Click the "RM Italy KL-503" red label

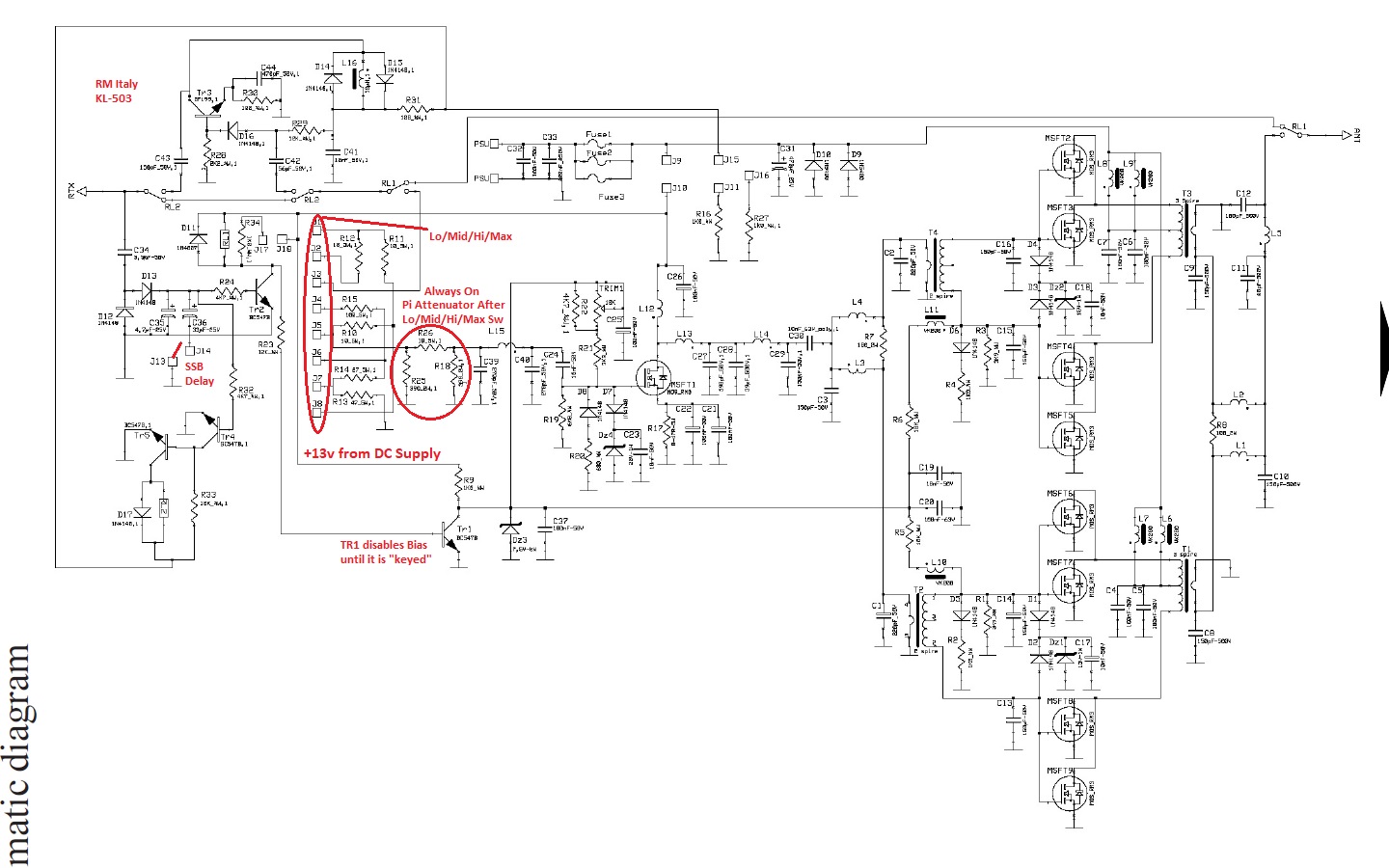click(116, 92)
